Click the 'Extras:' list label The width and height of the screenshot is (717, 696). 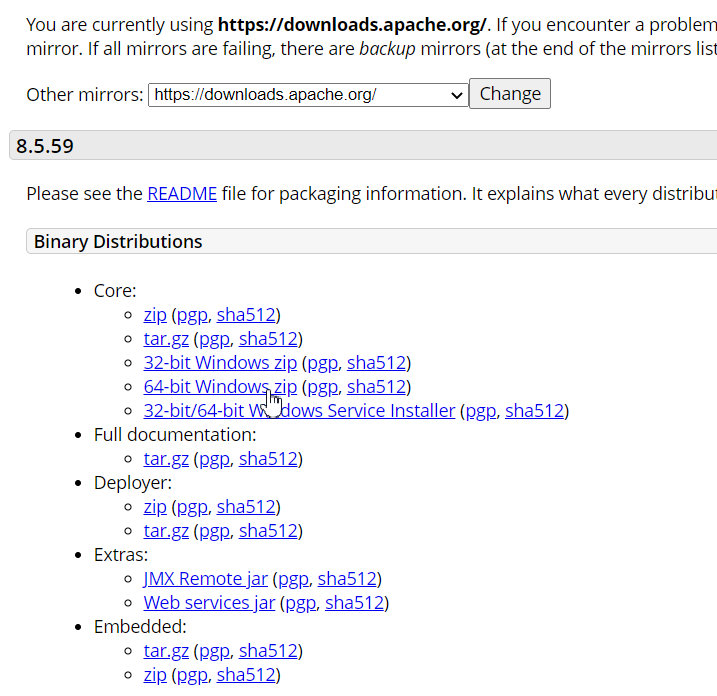121,555
